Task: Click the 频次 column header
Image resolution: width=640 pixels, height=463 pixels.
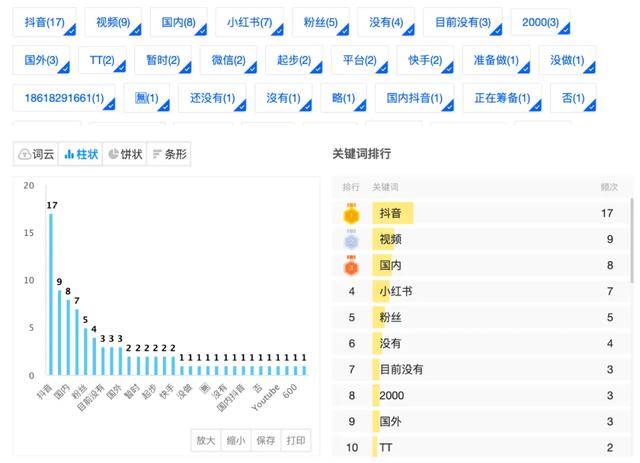Action: (609, 187)
